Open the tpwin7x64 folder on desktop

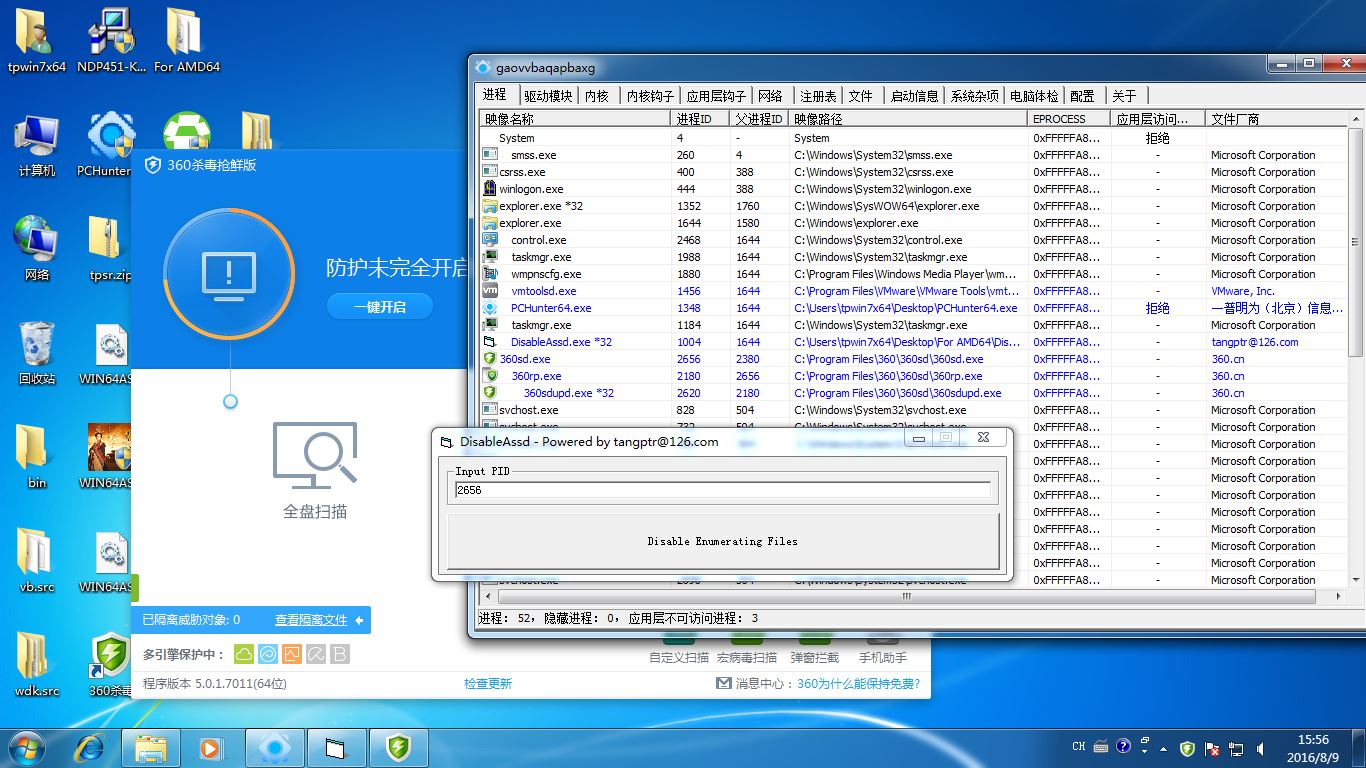pyautogui.click(x=37, y=40)
